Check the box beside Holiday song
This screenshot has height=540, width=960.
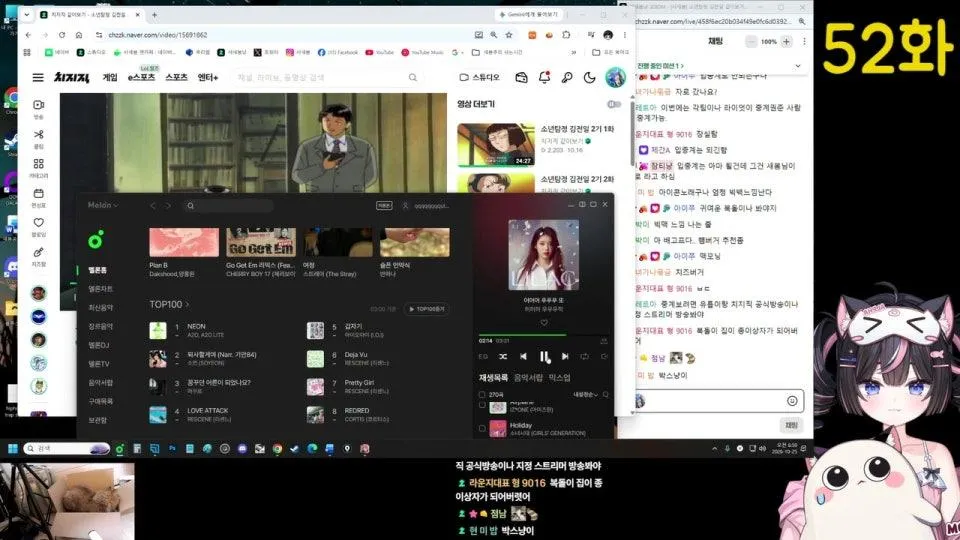(x=482, y=429)
